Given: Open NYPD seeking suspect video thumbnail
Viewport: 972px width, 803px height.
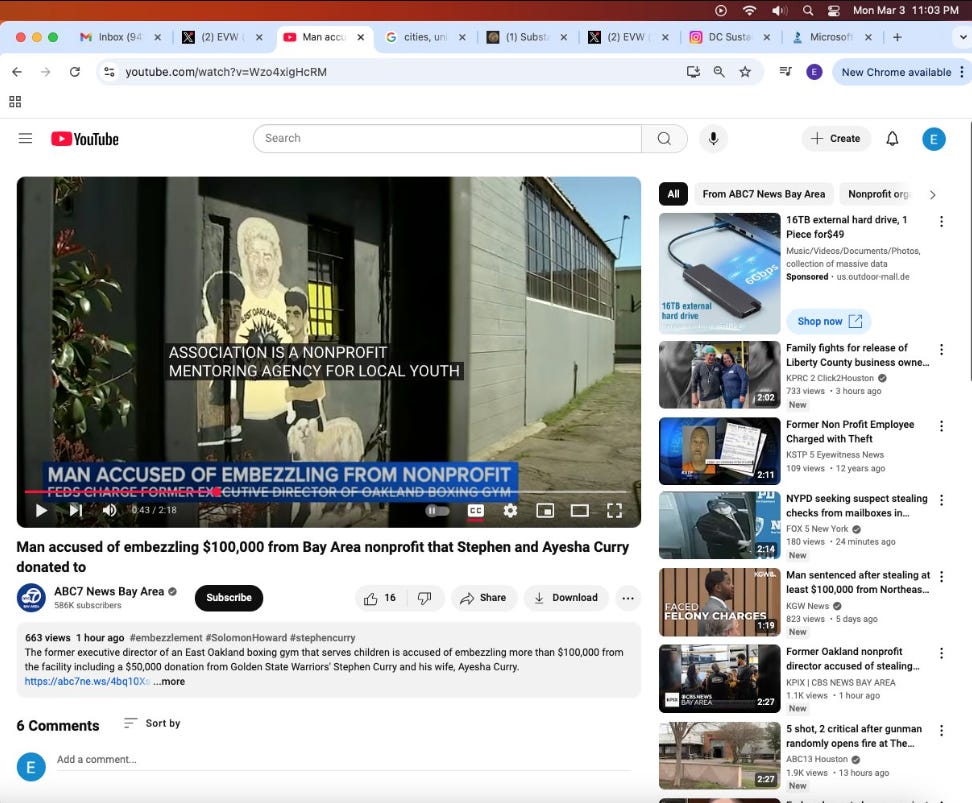Looking at the screenshot, I should 719,525.
